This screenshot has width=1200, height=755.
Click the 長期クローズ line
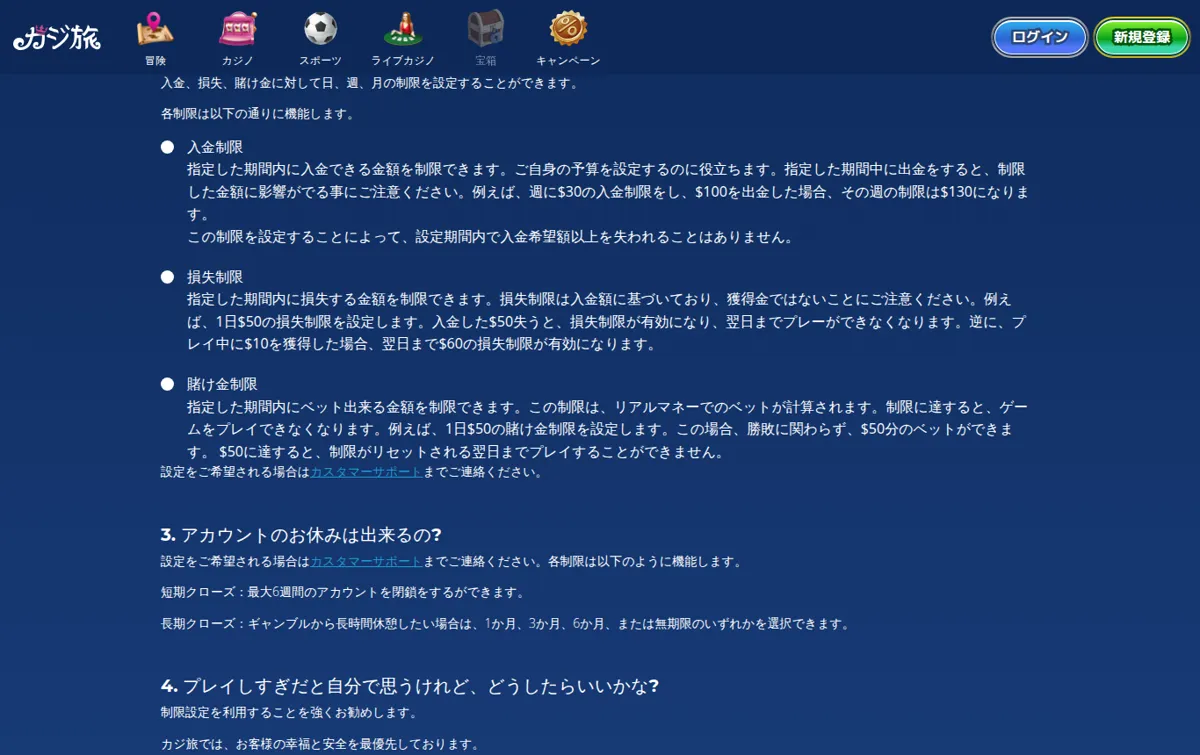[x=506, y=624]
